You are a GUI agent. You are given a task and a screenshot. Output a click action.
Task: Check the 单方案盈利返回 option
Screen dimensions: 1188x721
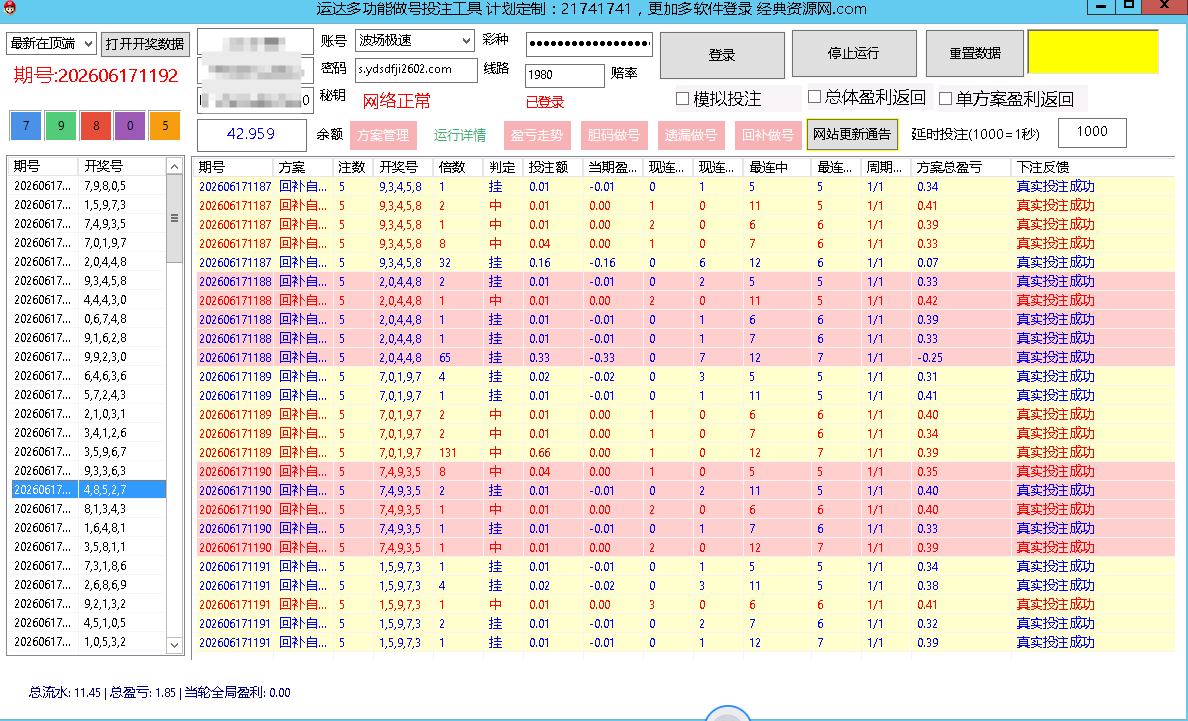click(945, 98)
